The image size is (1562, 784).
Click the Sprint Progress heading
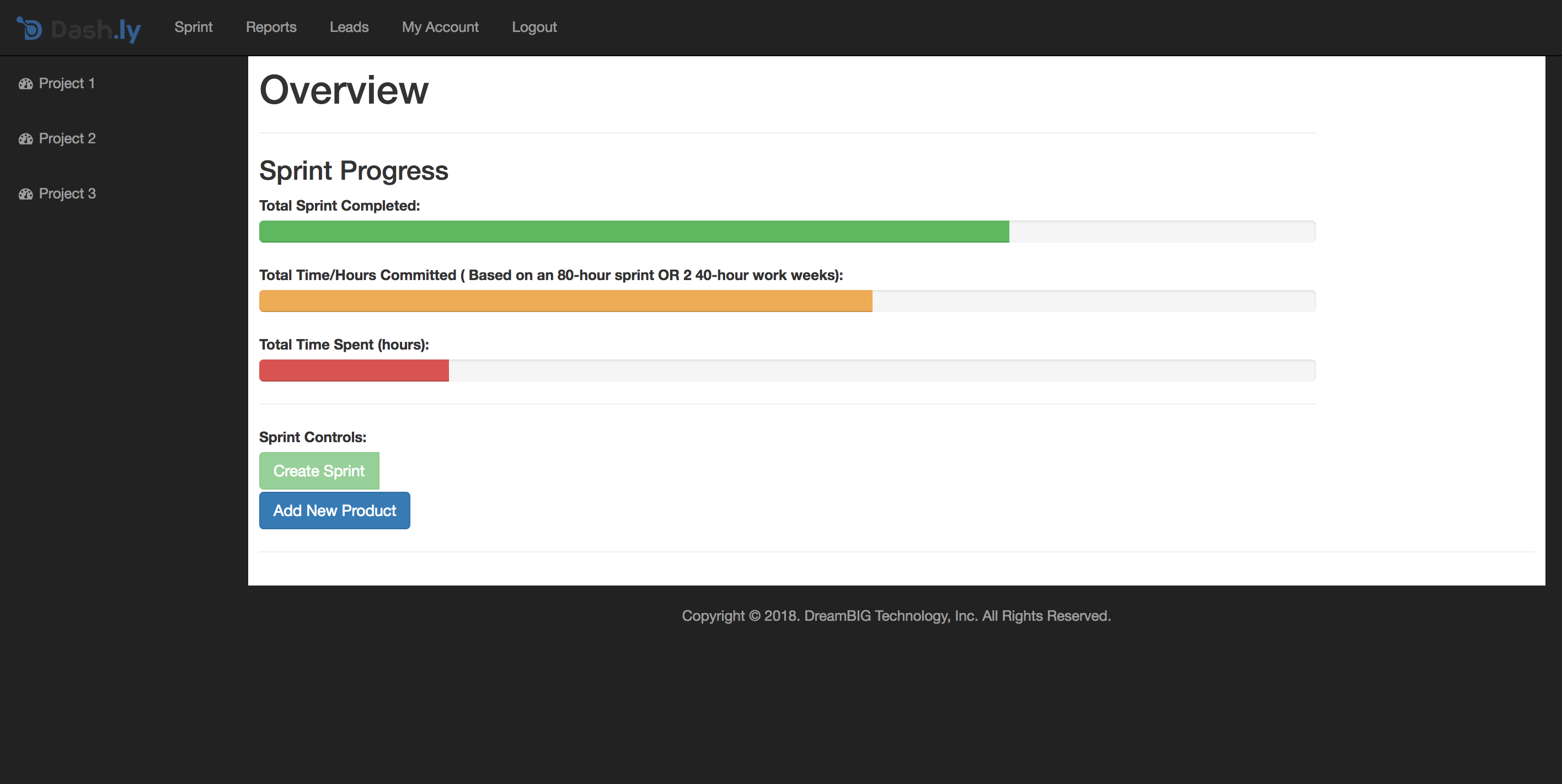click(x=354, y=170)
